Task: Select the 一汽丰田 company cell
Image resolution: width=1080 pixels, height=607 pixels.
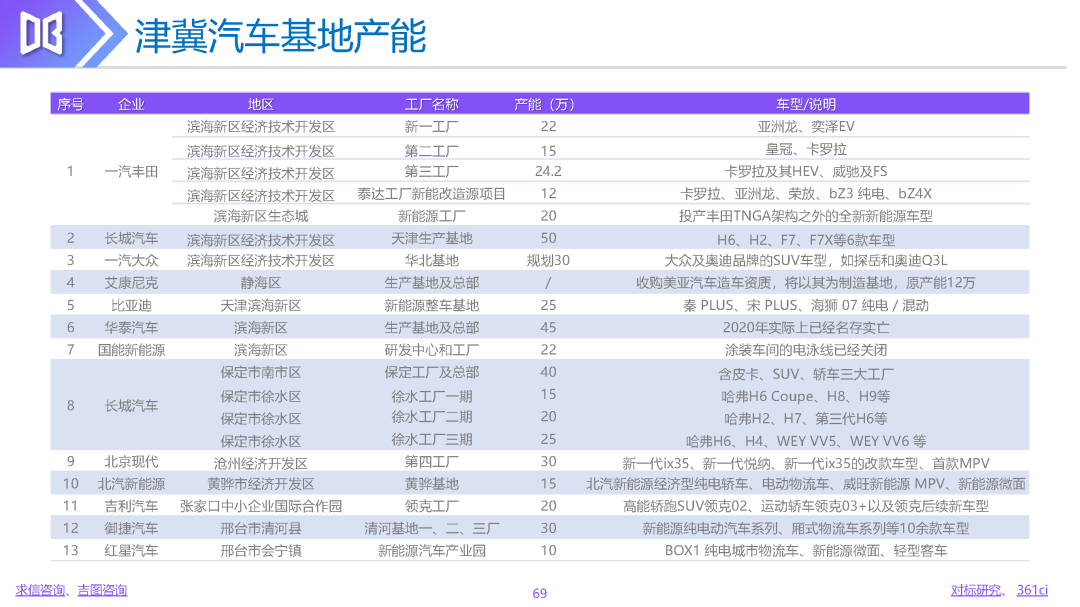Action: coord(131,172)
